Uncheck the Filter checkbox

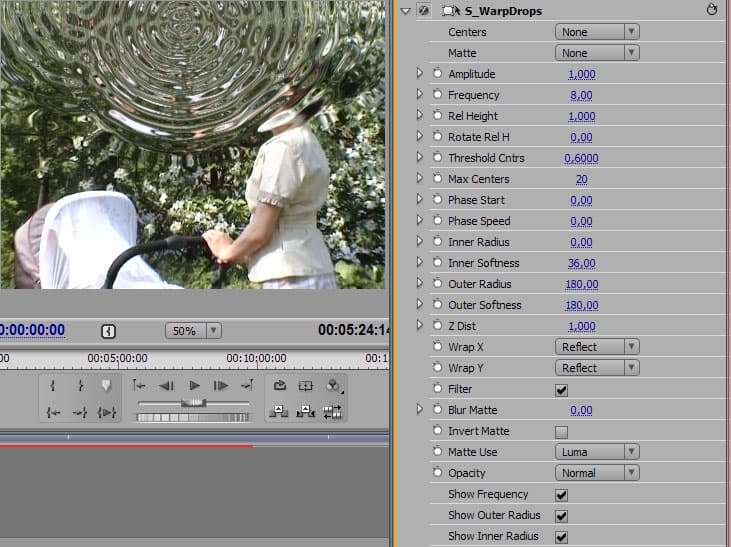(561, 390)
